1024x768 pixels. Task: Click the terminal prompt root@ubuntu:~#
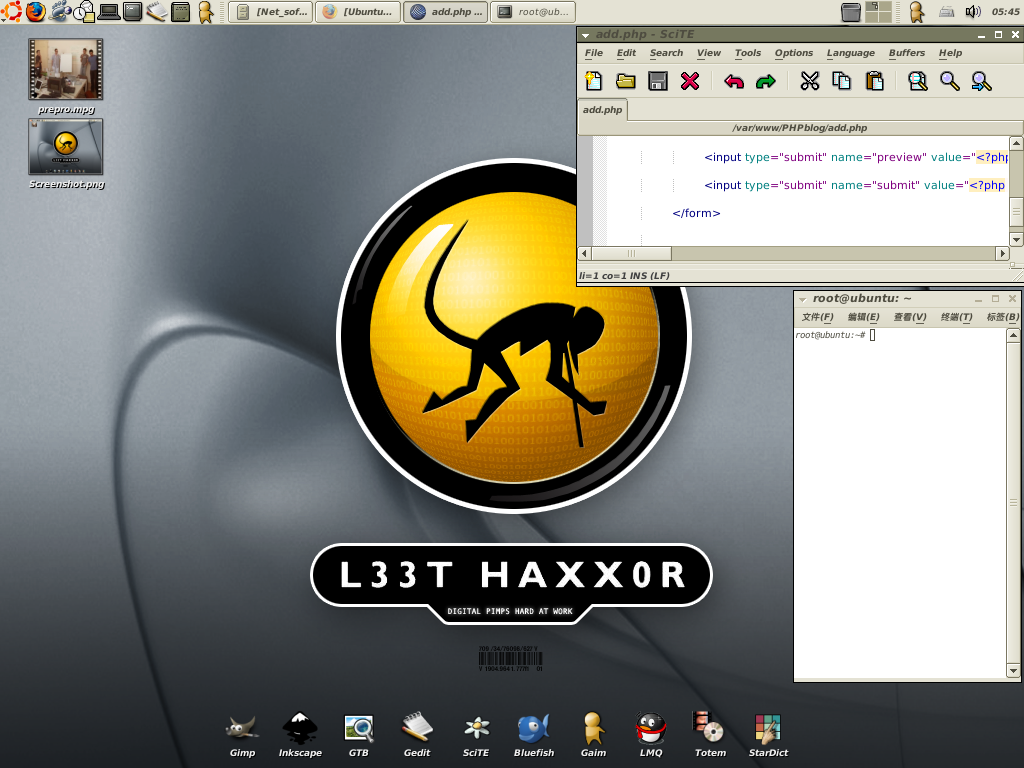point(830,335)
